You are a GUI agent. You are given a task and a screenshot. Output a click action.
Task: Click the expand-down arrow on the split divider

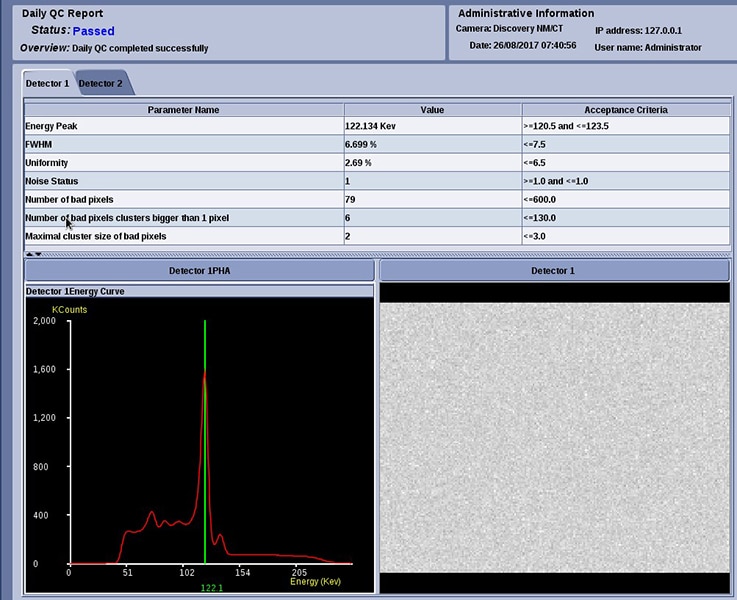tap(38, 254)
